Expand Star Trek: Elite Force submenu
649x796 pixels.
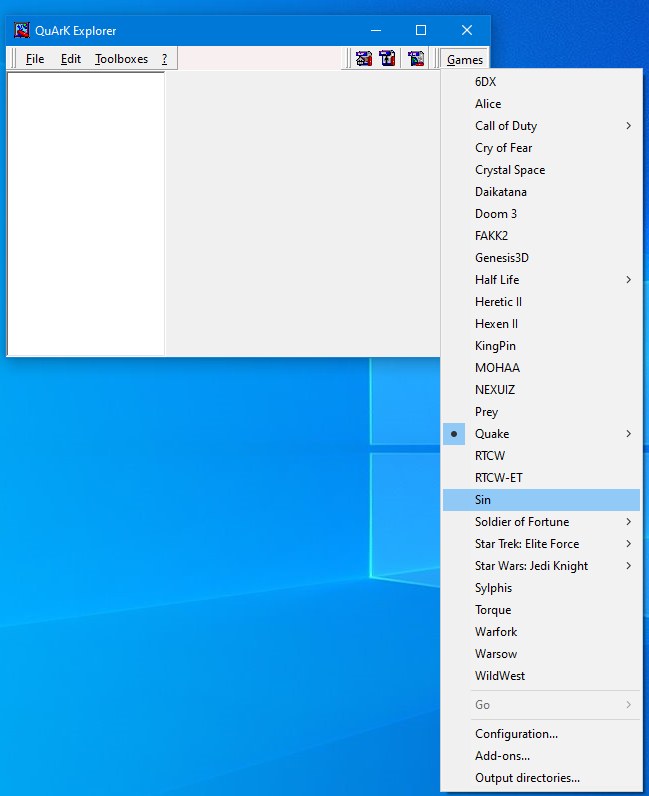(541, 544)
